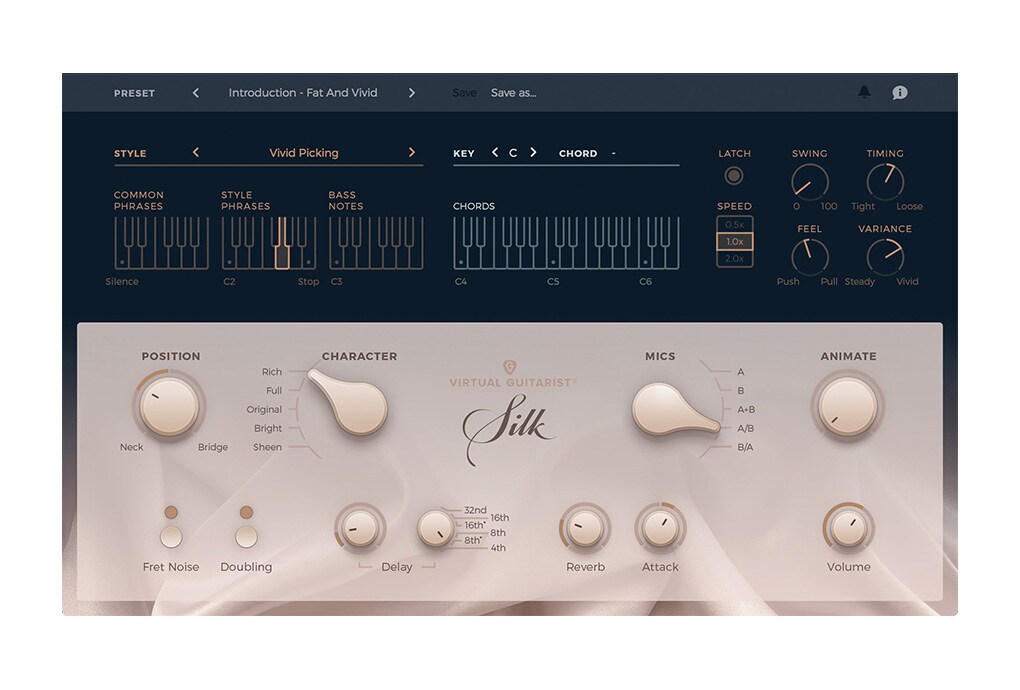Select mic option A+B

pos(746,410)
